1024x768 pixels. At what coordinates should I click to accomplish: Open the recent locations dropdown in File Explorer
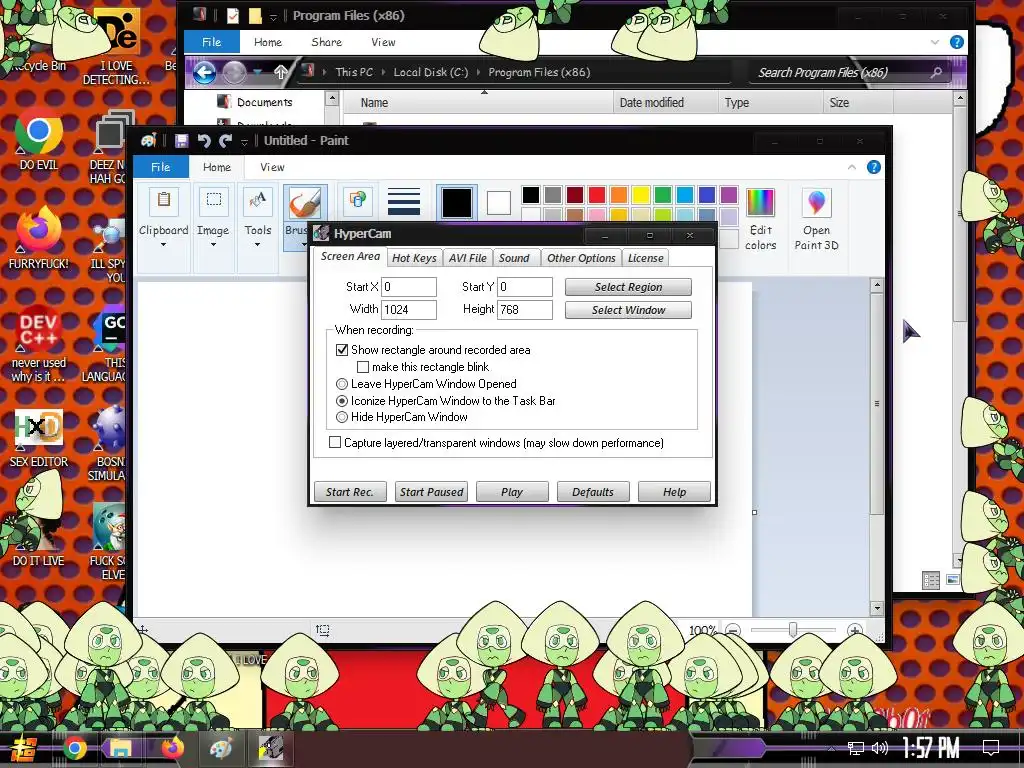click(x=257, y=72)
